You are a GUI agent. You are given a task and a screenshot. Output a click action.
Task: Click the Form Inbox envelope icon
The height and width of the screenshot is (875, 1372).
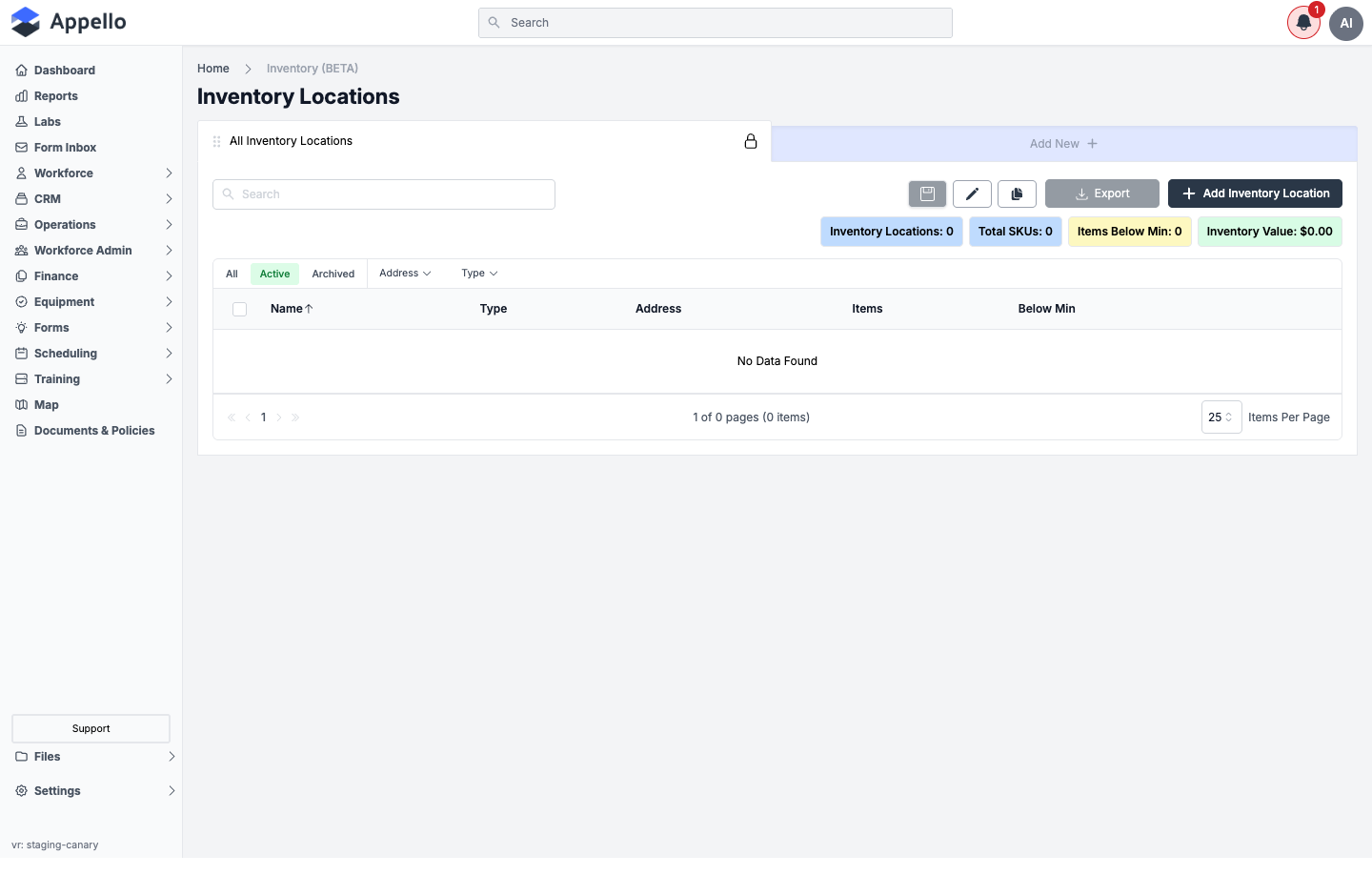point(21,148)
